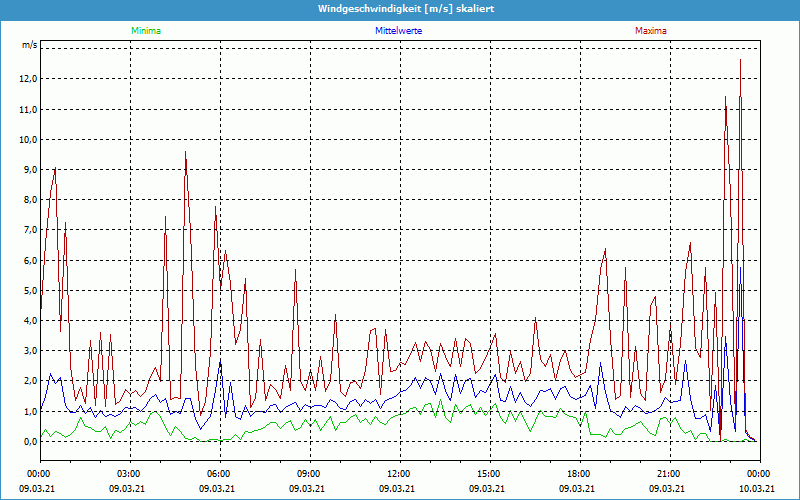
Task: Select the 03:00 time axis marker
Action: [129, 473]
